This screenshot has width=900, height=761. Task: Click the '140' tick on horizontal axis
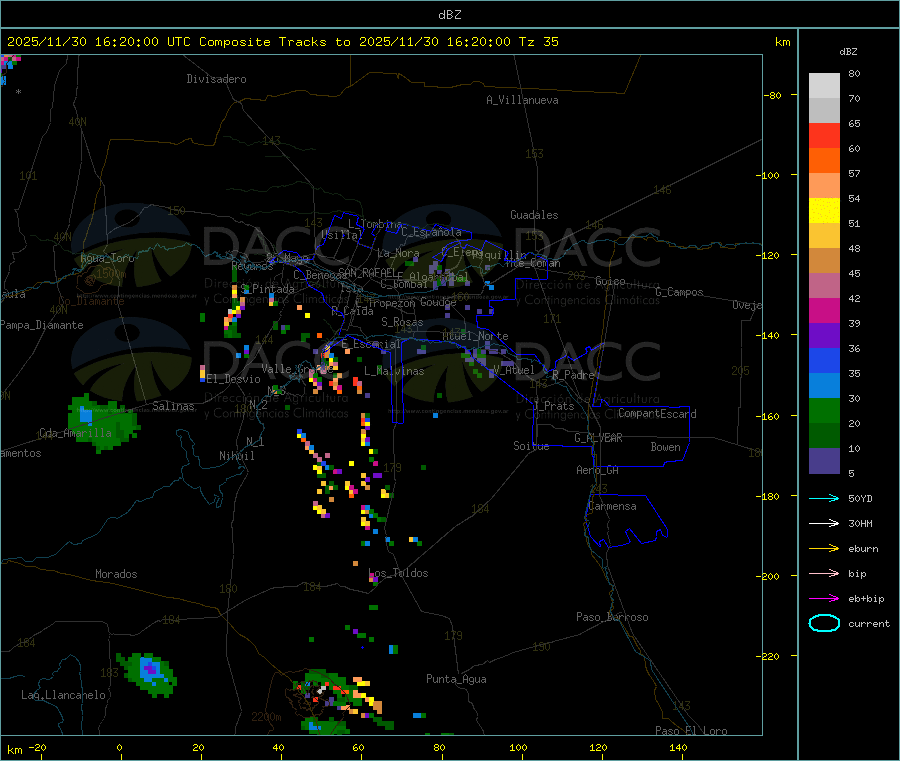pos(678,747)
